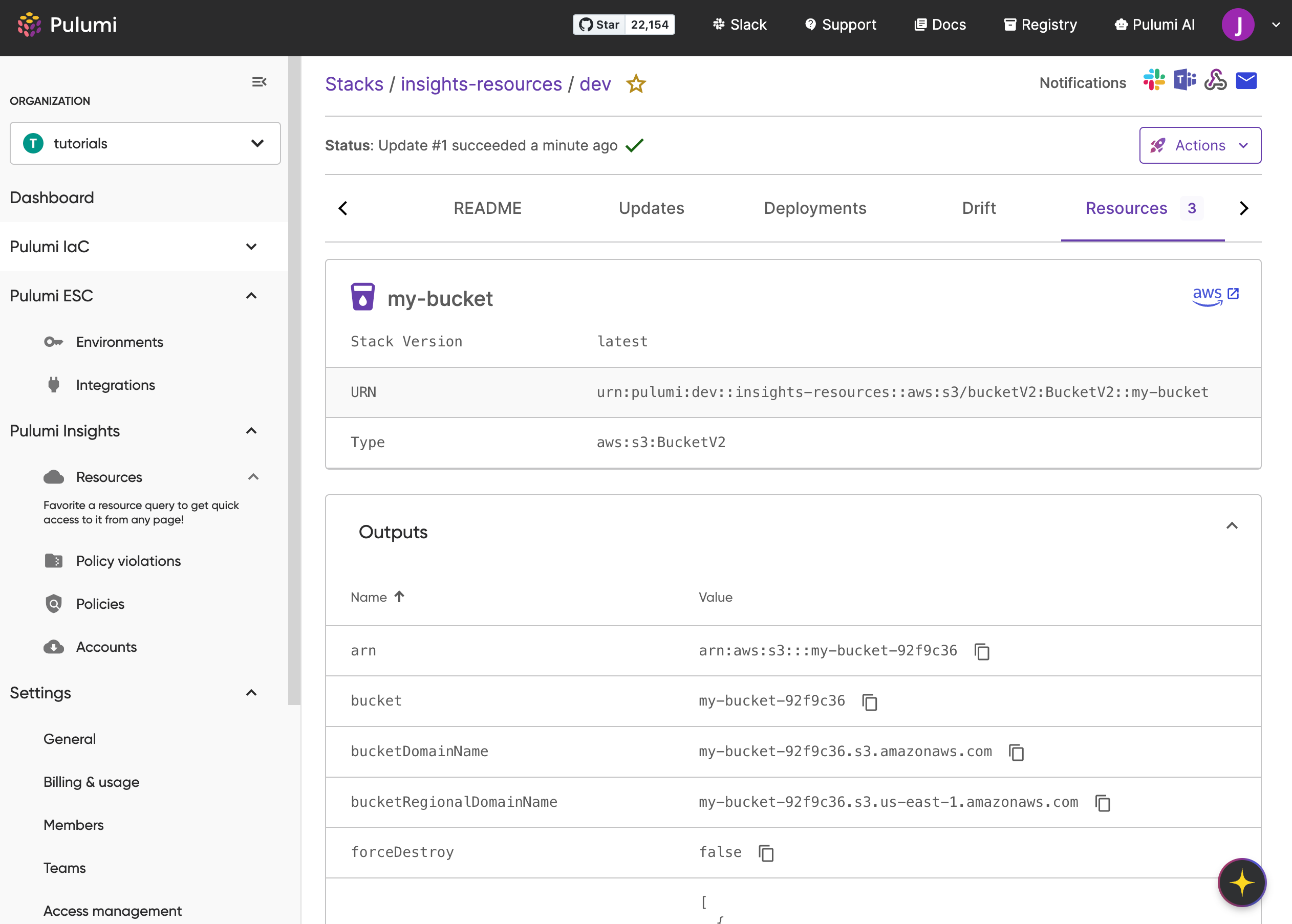Click the Stack Version latest value

(622, 341)
